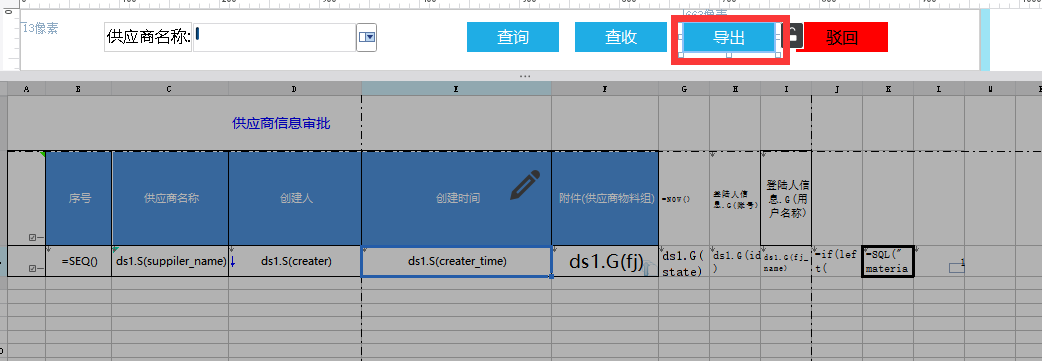Click the small widget icon in column L
1042x361 pixels.
[x=956, y=267]
